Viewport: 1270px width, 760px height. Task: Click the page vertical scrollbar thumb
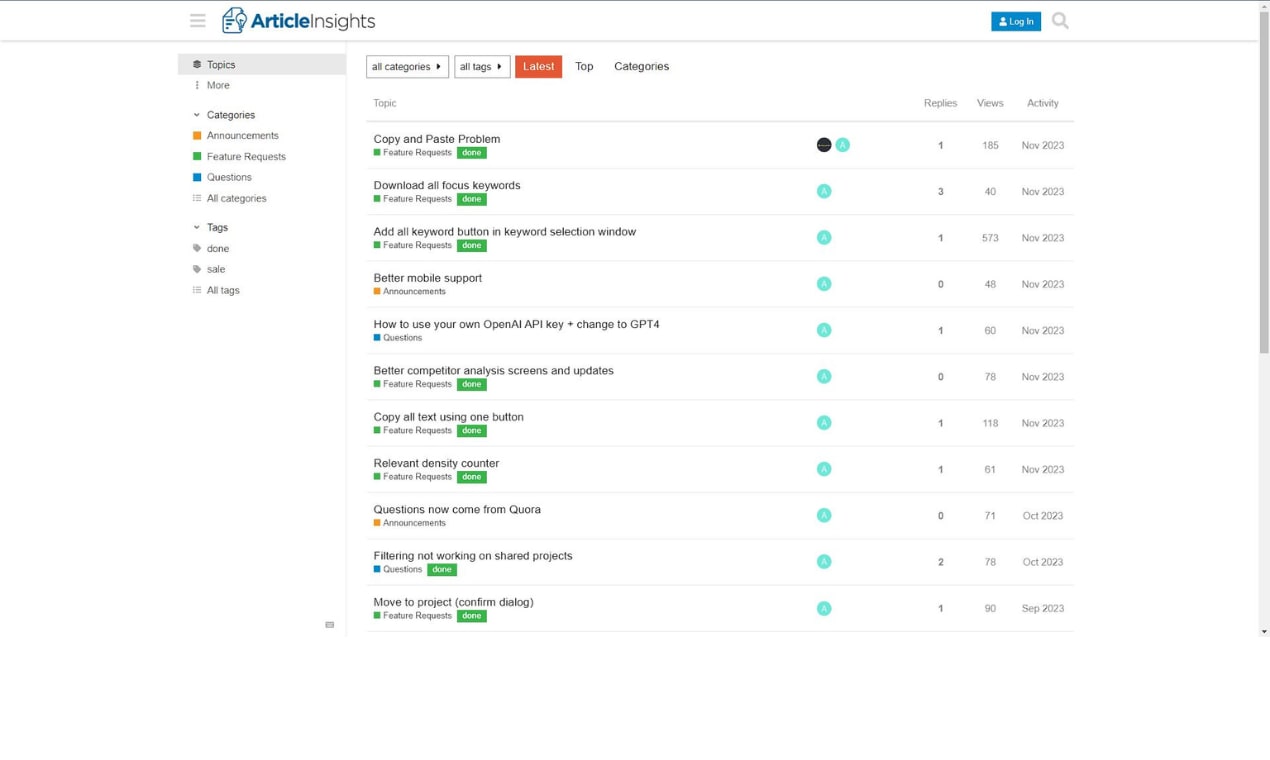coord(1264,180)
